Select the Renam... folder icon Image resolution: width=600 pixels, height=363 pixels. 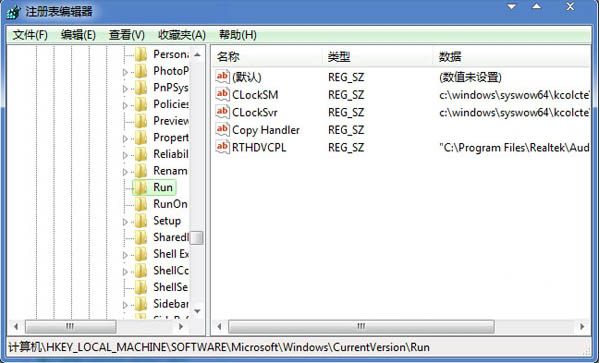click(141, 171)
